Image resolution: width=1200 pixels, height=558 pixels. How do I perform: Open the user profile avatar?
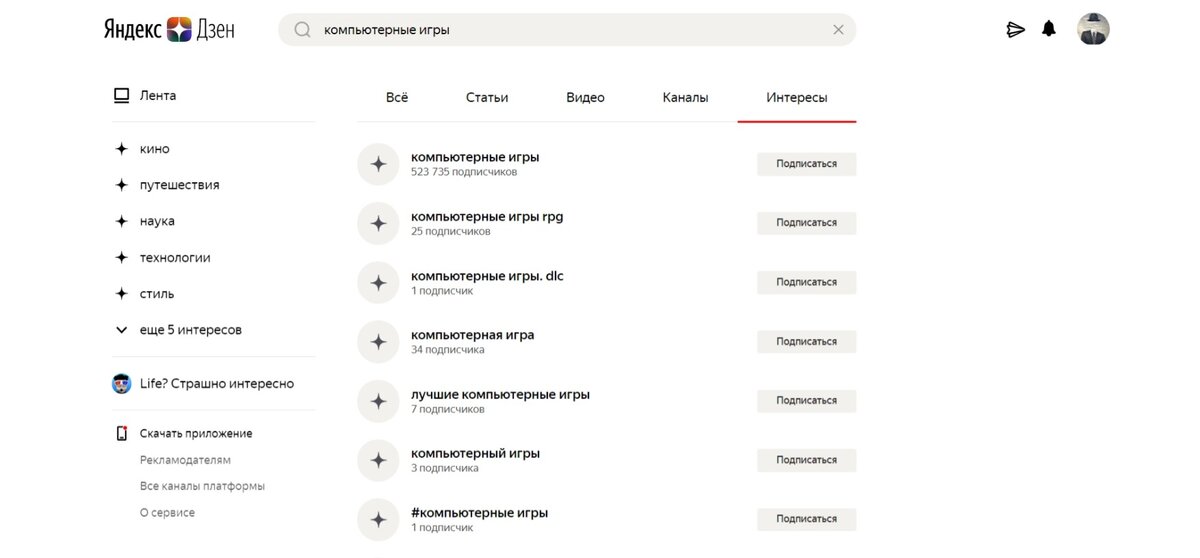coord(1093,29)
